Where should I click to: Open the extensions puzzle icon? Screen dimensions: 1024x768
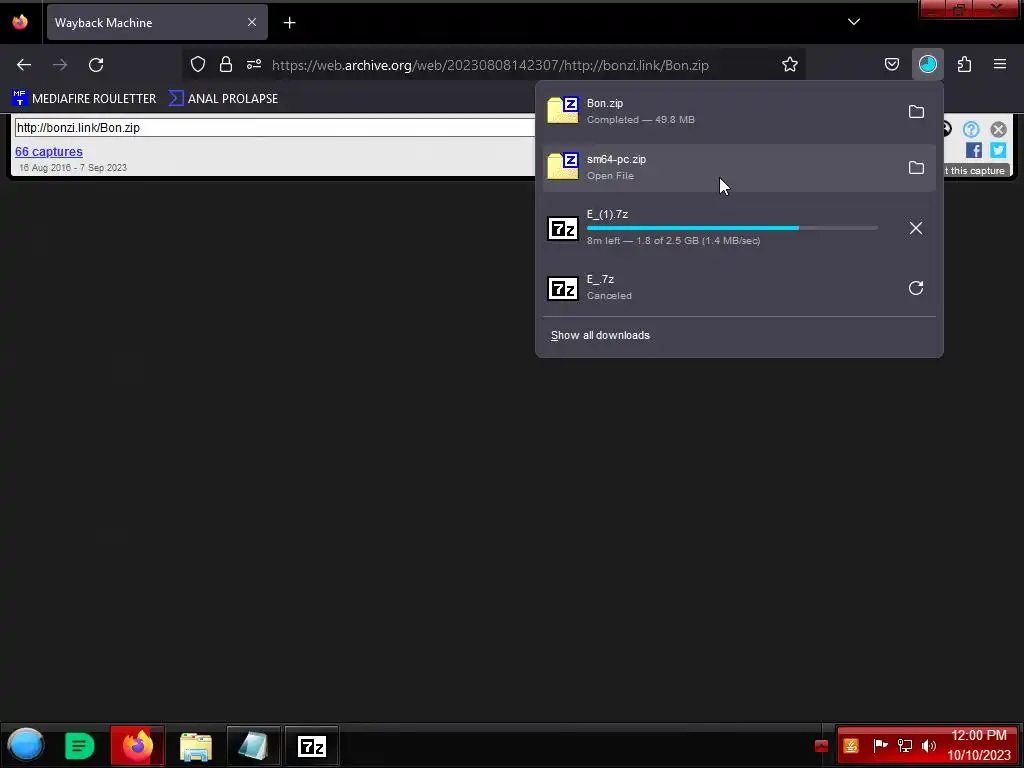pos(964,65)
